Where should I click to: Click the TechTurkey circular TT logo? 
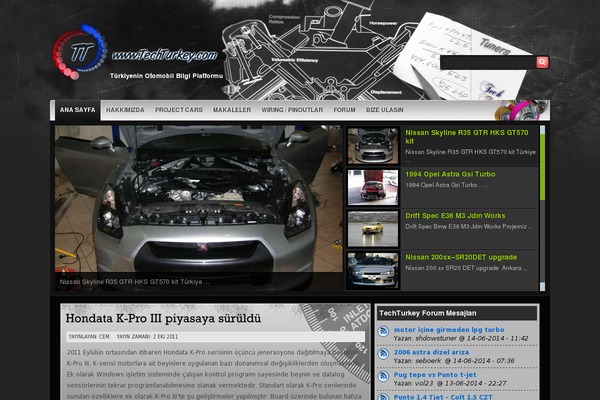click(x=80, y=52)
